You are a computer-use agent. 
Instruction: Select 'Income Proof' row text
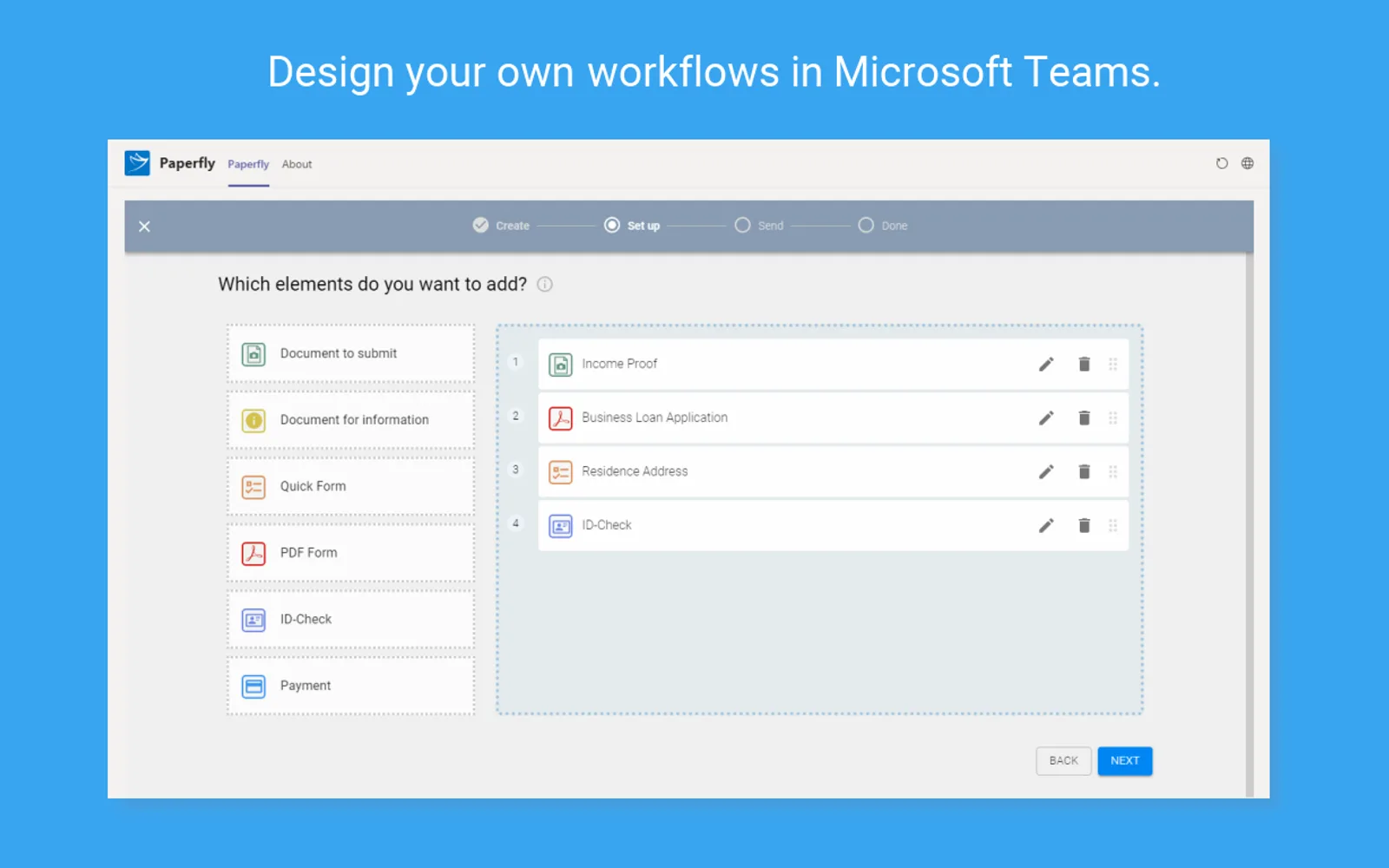(x=619, y=364)
